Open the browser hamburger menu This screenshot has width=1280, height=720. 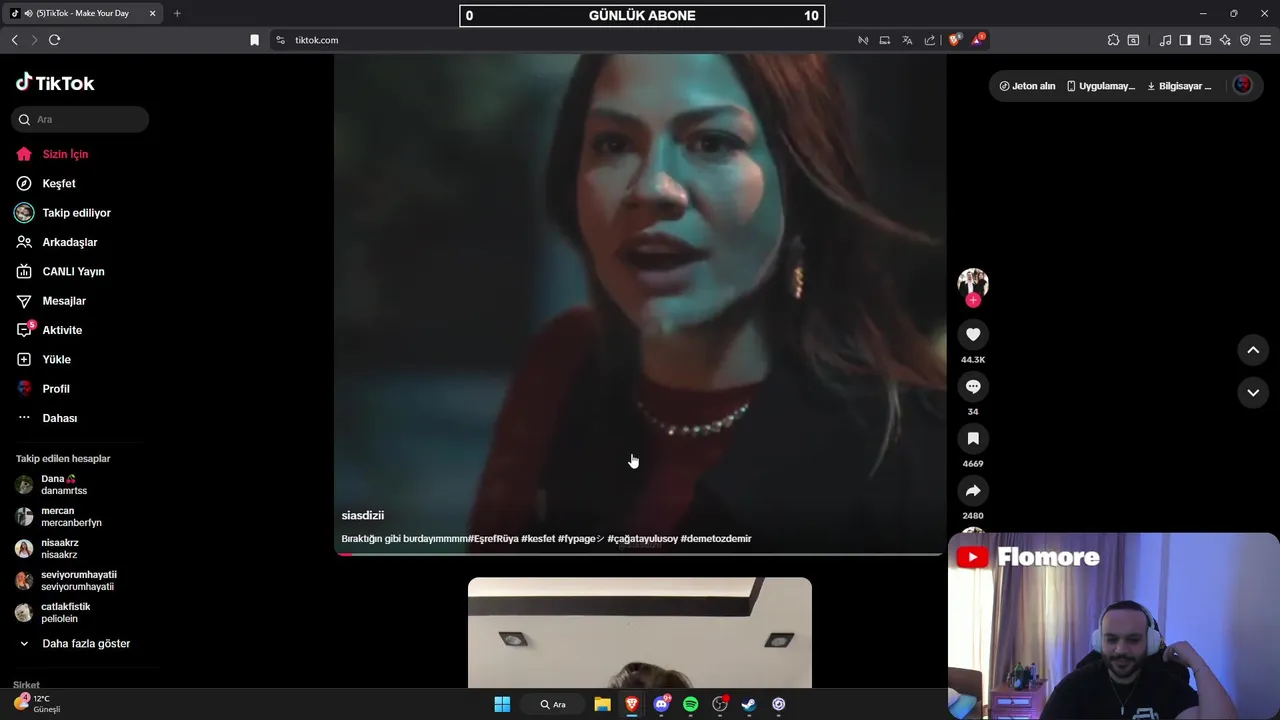(1265, 40)
